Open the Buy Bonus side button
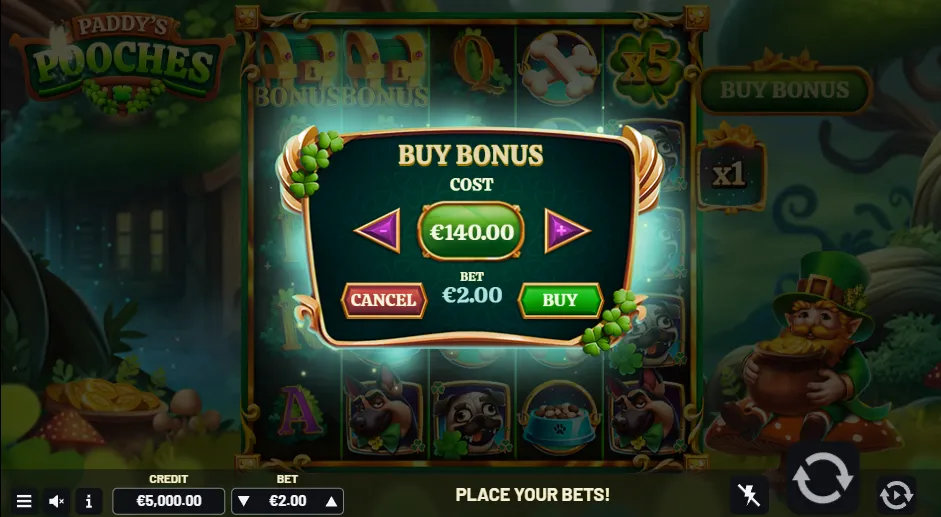 click(x=784, y=90)
